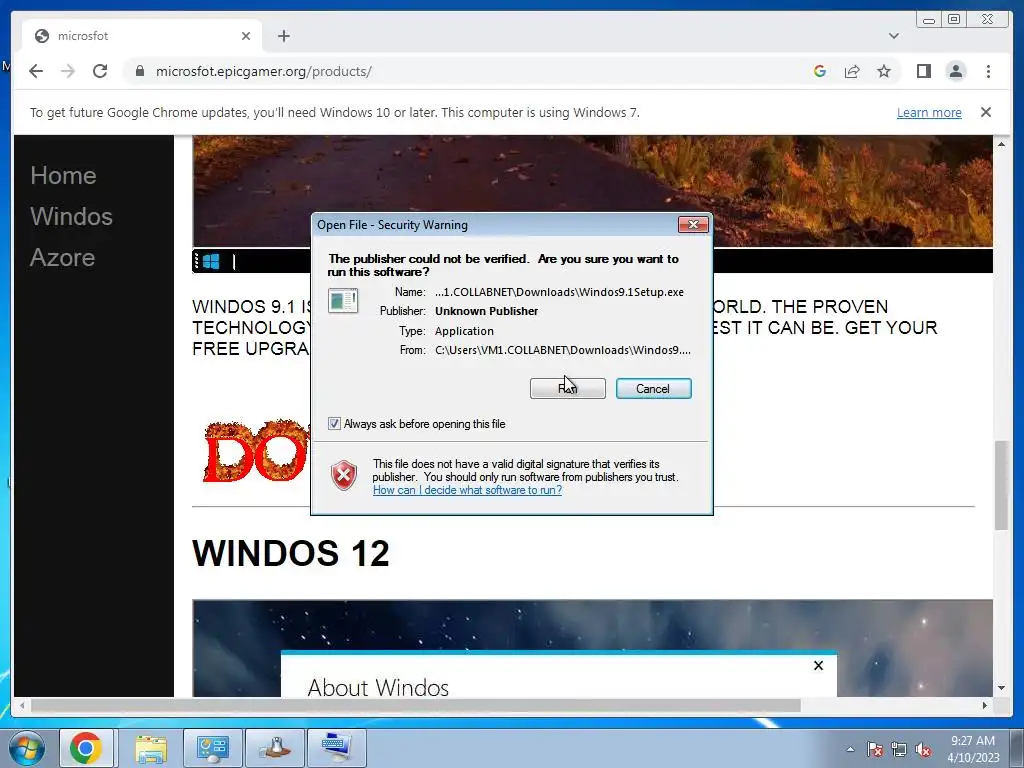Click Cancel in the security warning dialog

coord(653,389)
